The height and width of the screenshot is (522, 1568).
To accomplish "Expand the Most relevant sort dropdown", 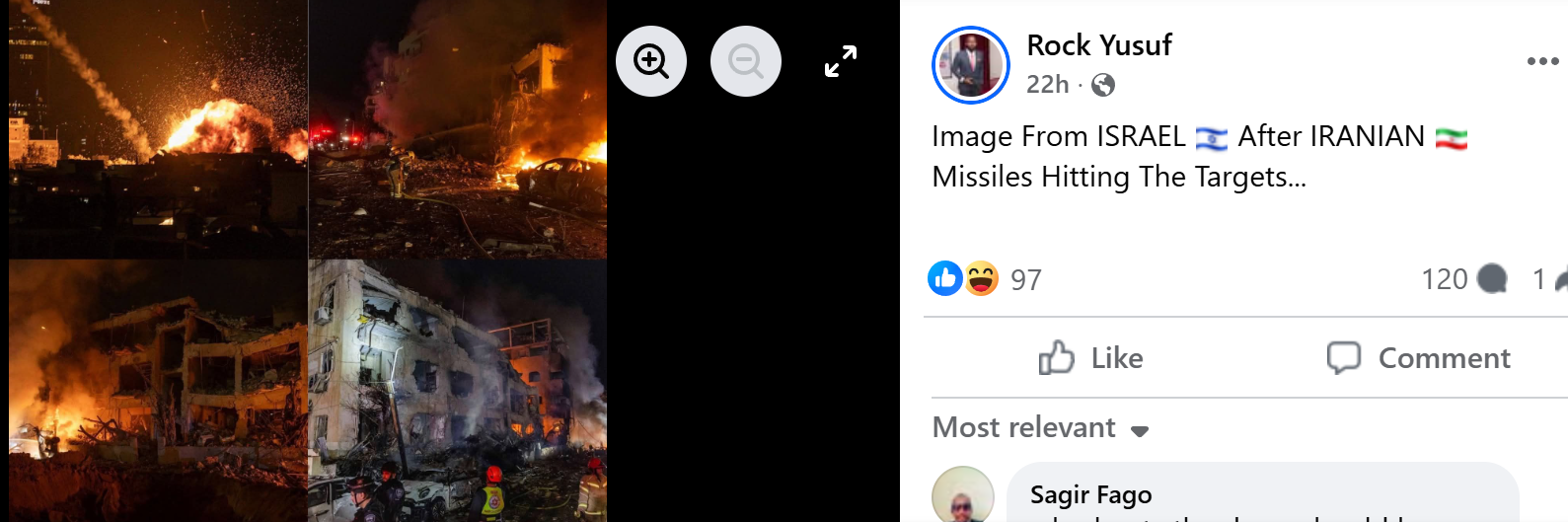I will click(x=1040, y=427).
